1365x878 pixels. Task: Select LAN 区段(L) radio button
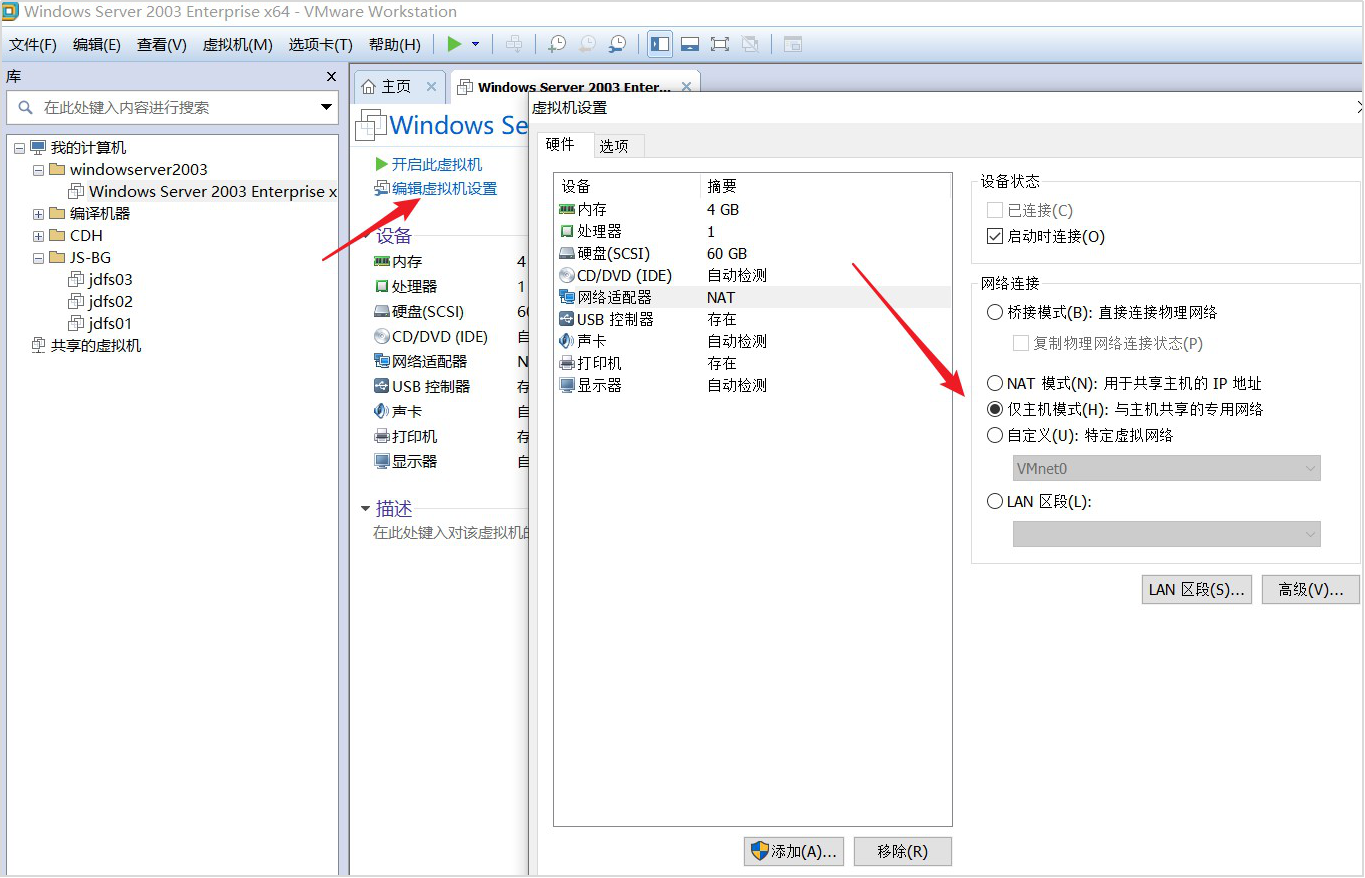[994, 501]
